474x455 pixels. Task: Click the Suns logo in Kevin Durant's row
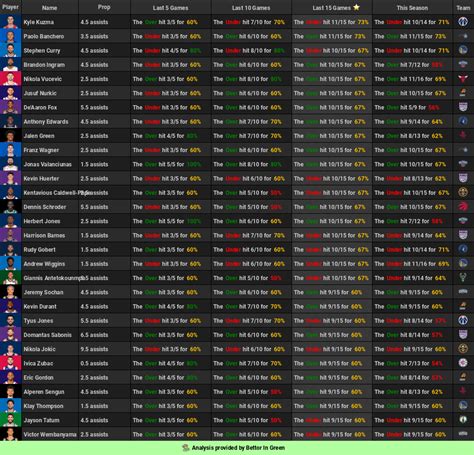(463, 306)
